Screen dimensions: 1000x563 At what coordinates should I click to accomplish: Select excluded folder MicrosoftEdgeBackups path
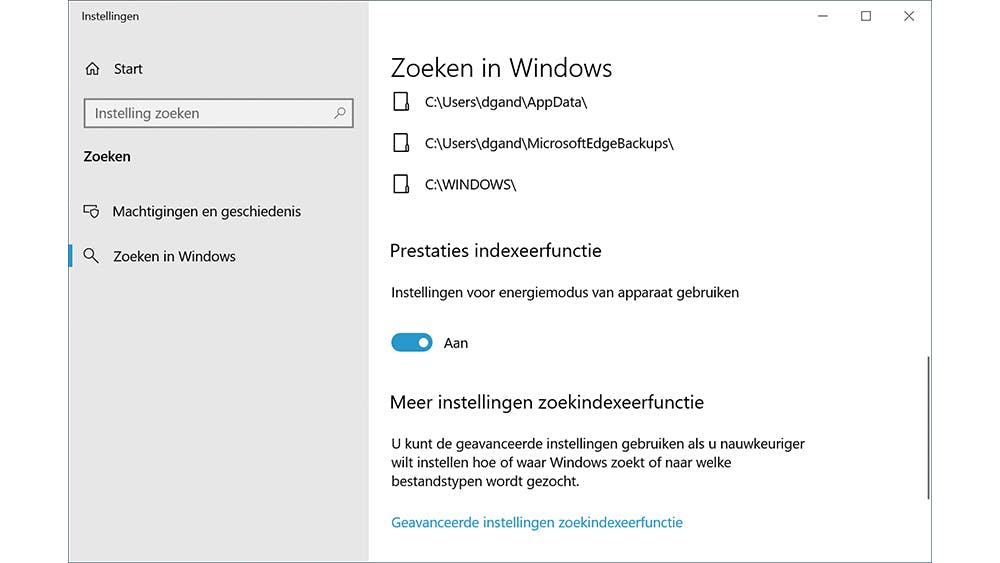(x=549, y=143)
